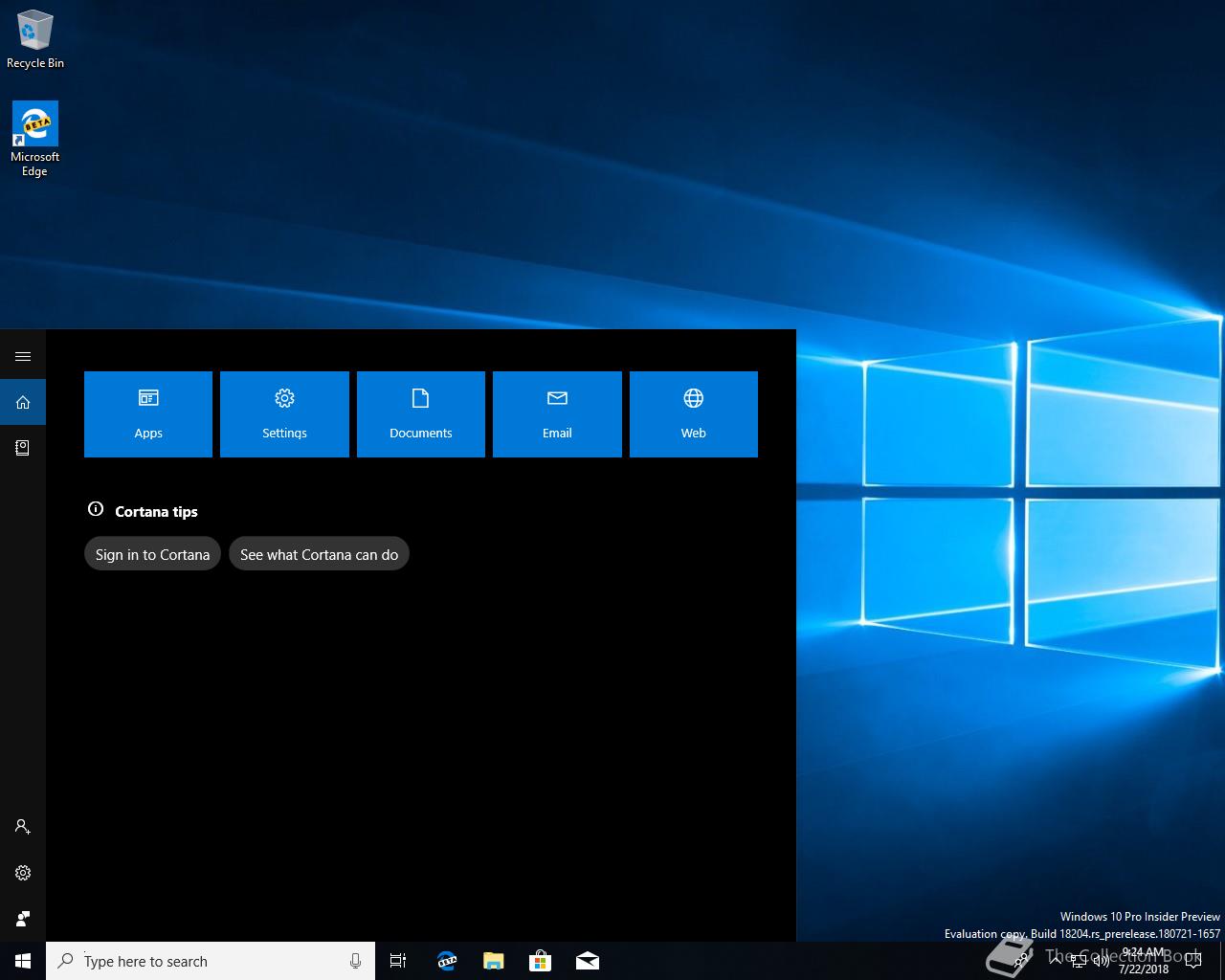Screen dimensions: 1225x980
Task: Click the add account icon in sidebar
Action: click(x=23, y=826)
